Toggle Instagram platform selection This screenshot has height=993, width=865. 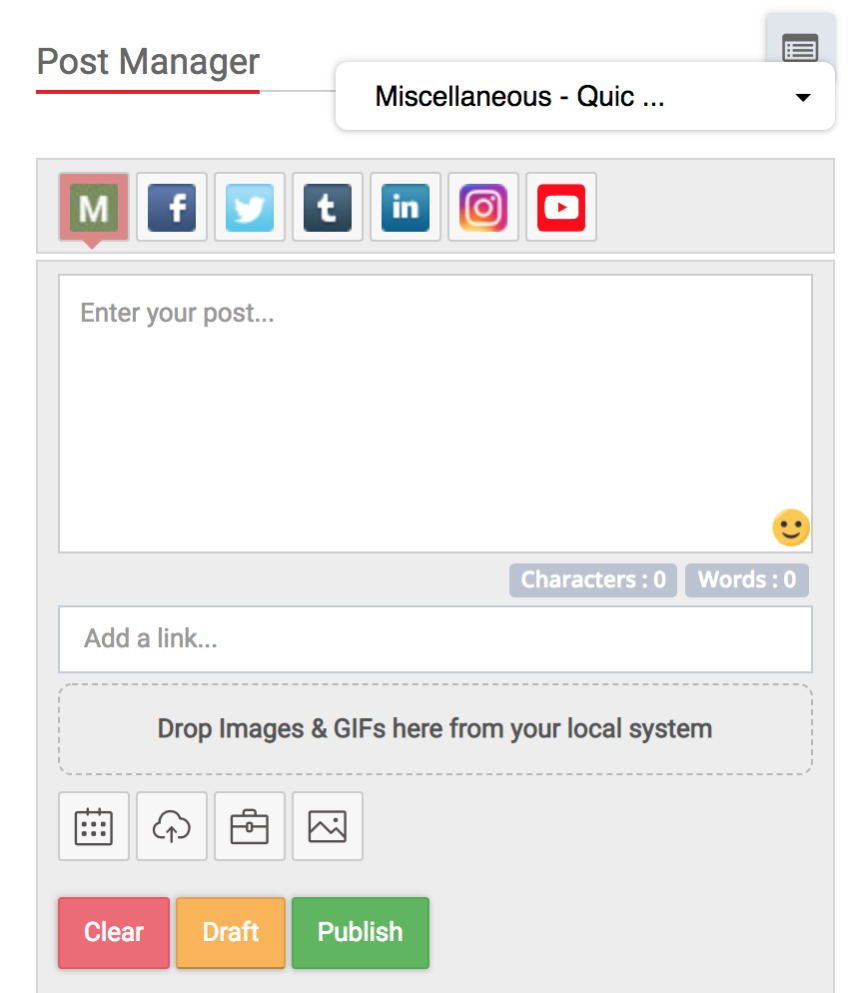pyautogui.click(x=483, y=207)
